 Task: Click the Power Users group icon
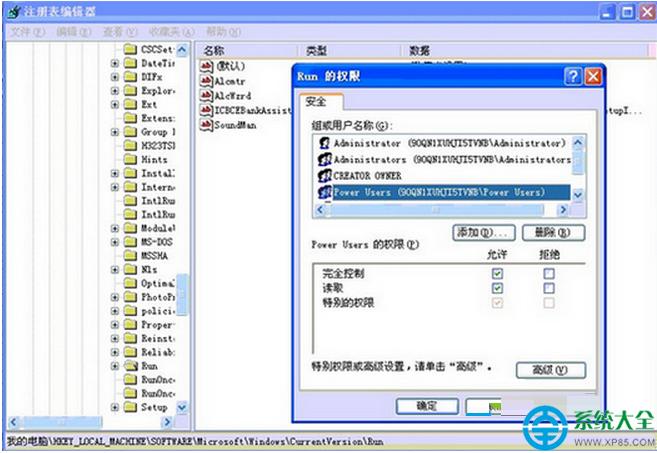pyautogui.click(x=325, y=192)
